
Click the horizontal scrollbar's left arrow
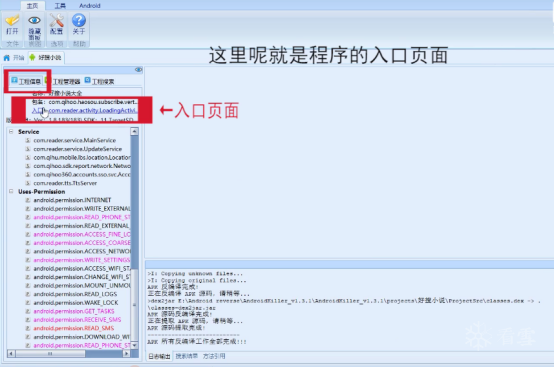pyautogui.click(x=11, y=353)
